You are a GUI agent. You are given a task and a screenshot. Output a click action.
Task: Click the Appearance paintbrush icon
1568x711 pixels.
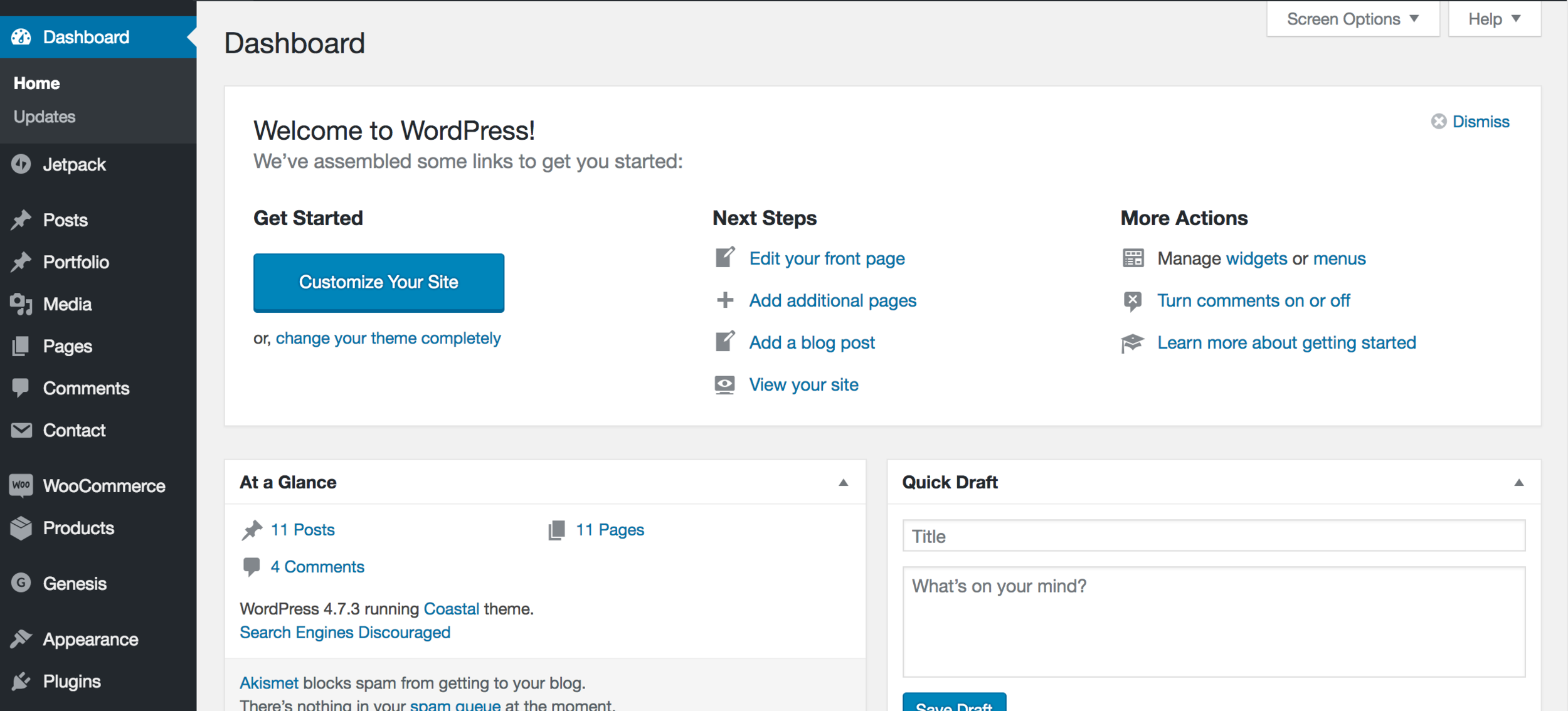coord(21,639)
